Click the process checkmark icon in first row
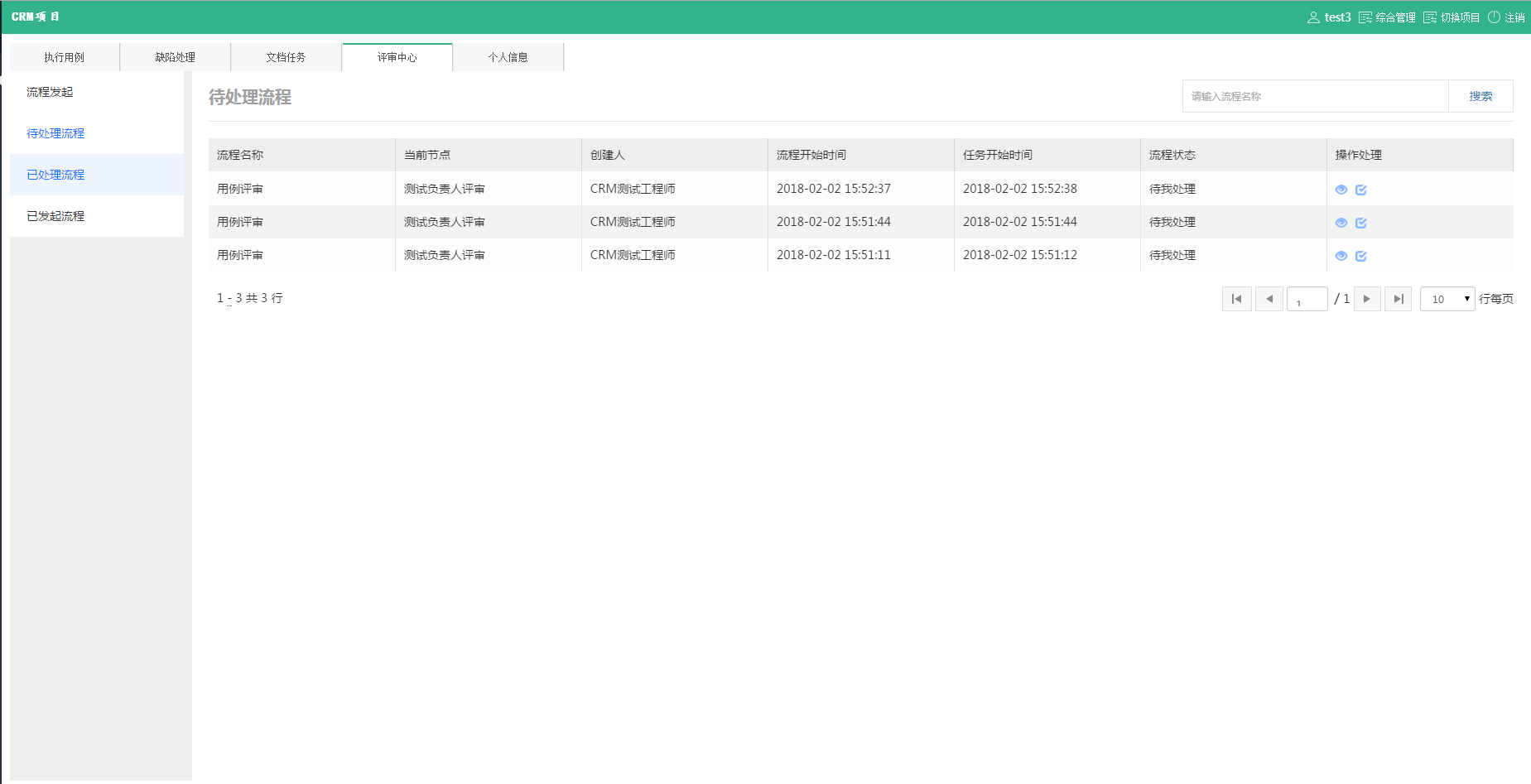Screen dimensions: 1531x784 1360,190
